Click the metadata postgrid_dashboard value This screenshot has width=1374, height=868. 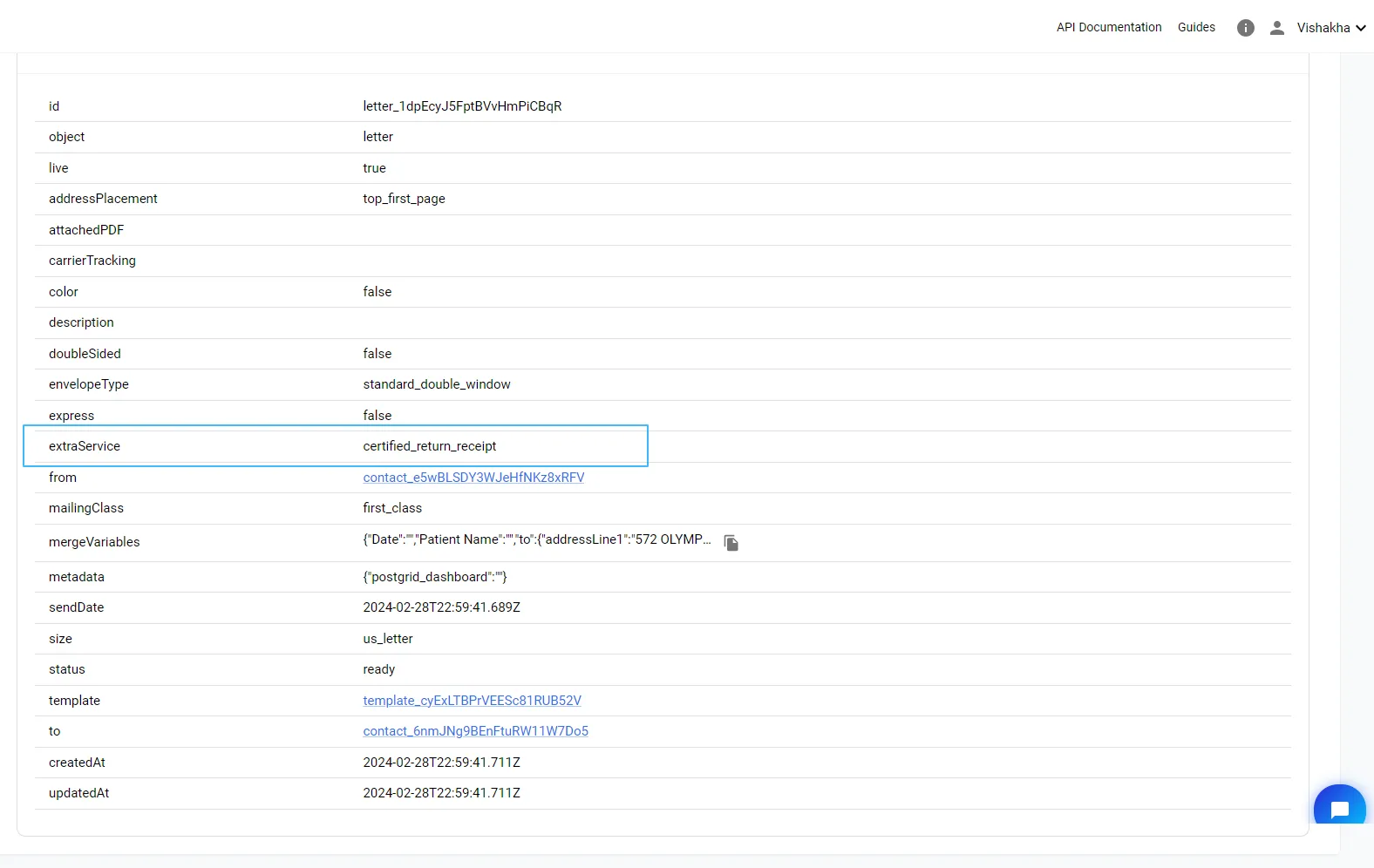click(435, 577)
